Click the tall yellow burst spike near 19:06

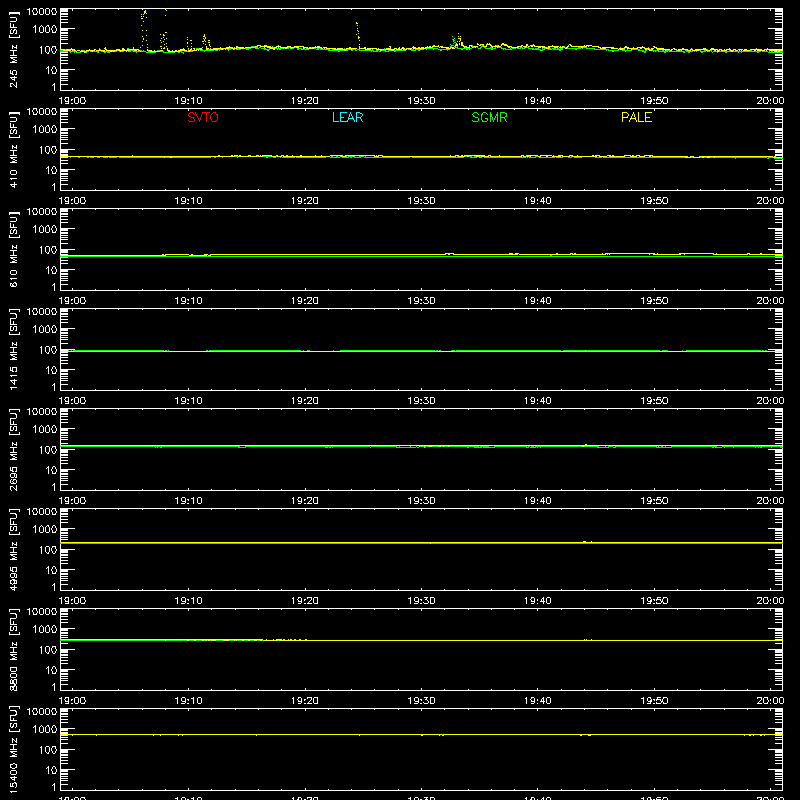[144, 30]
